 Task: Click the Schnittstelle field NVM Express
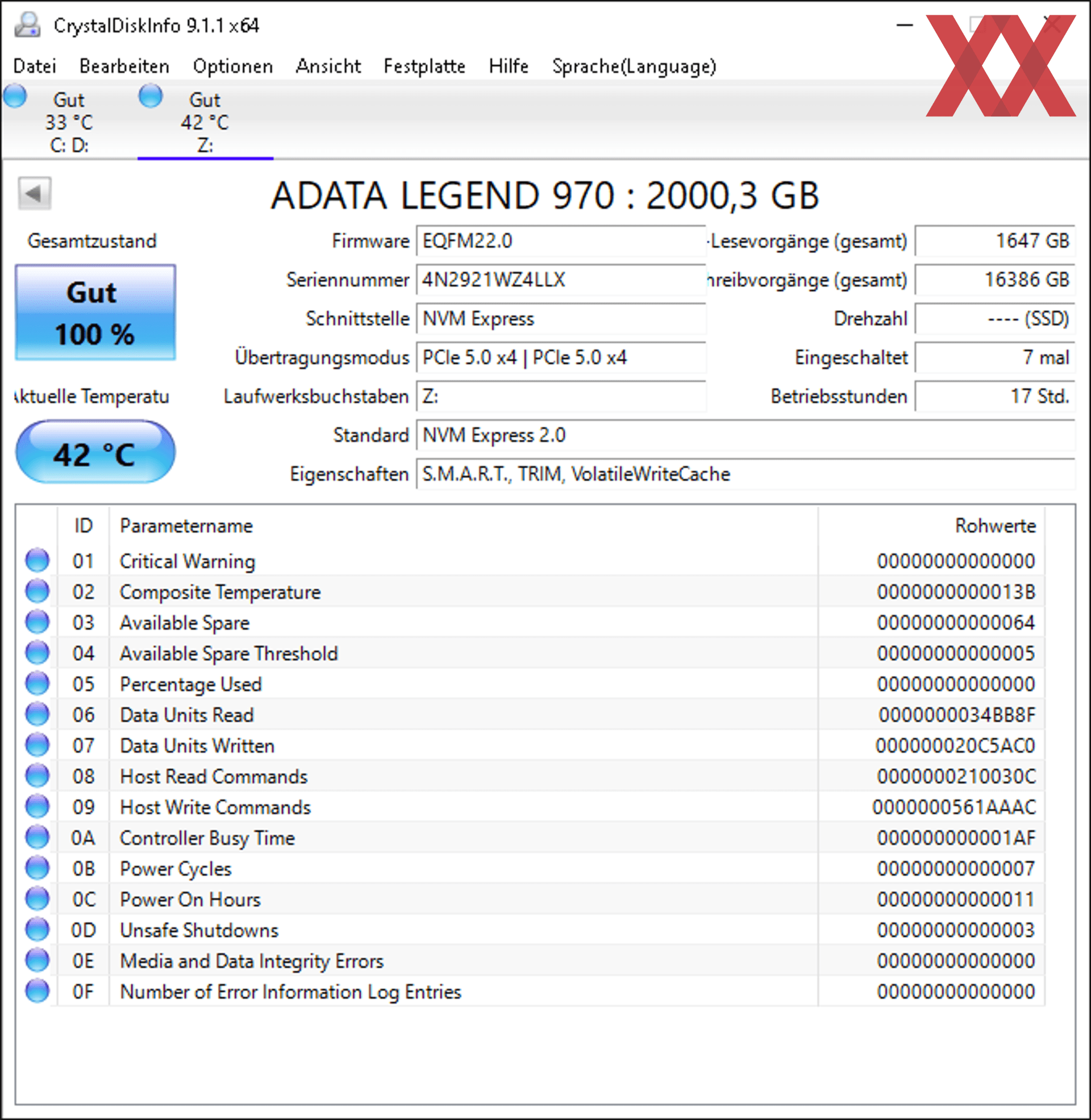tap(561, 319)
